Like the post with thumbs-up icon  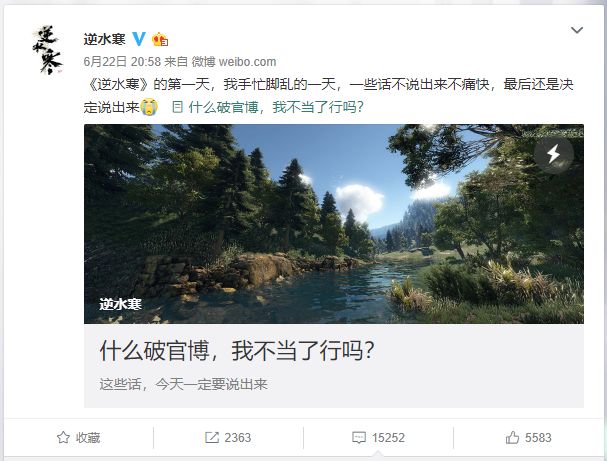pos(512,437)
